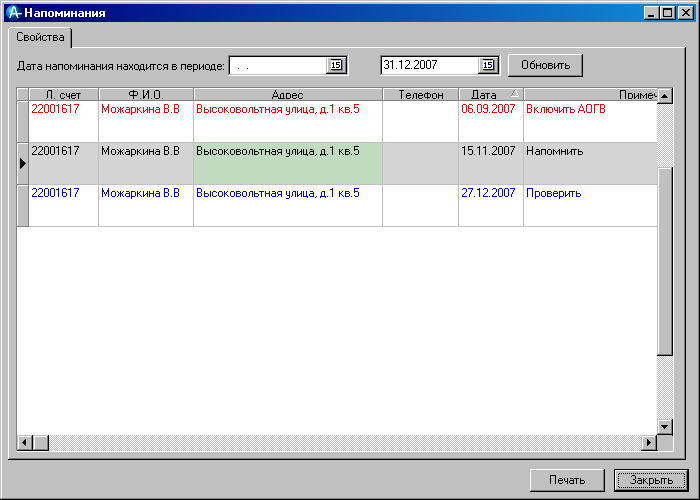Viewport: 700px width, 500px height.
Task: Click the Закрыть button
Action: click(651, 480)
